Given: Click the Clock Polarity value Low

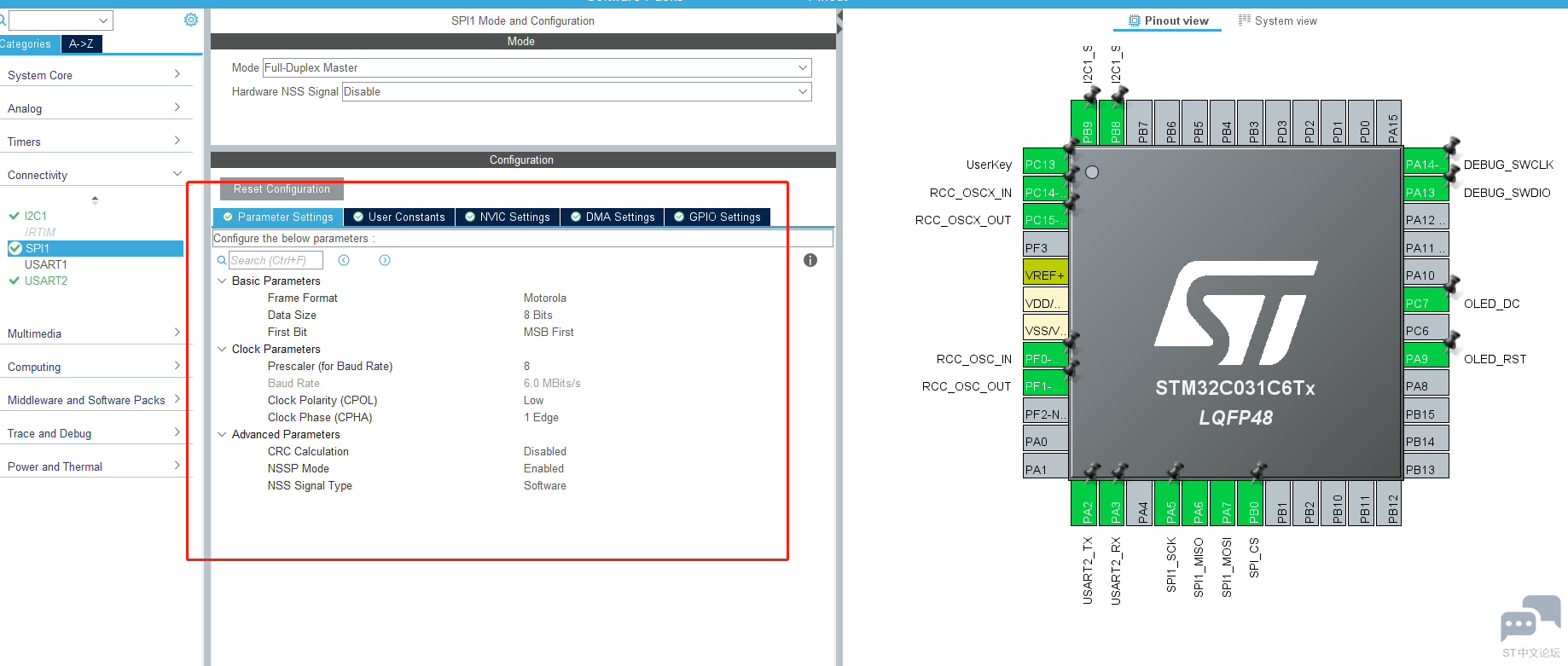Looking at the screenshot, I should coord(533,400).
